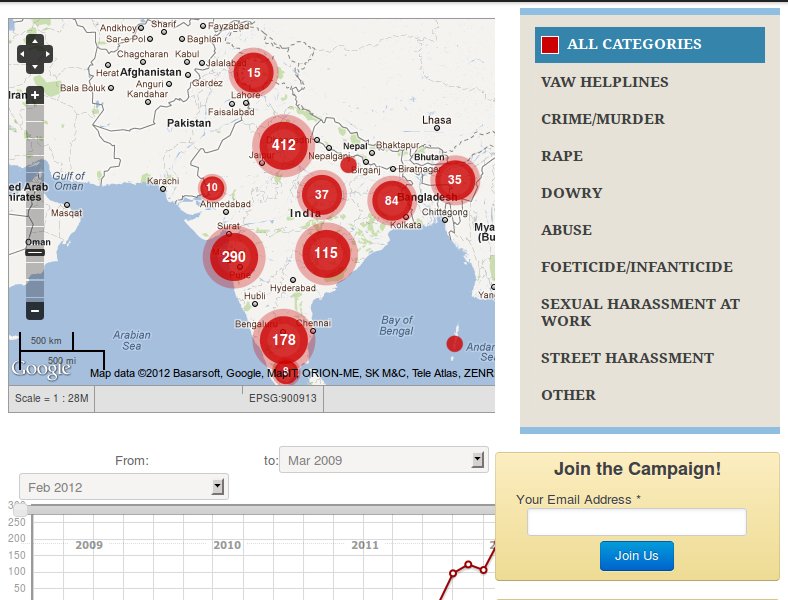The height and width of the screenshot is (600, 788).
Task: Pan the map left with the arrow control
Action: [x=22, y=54]
